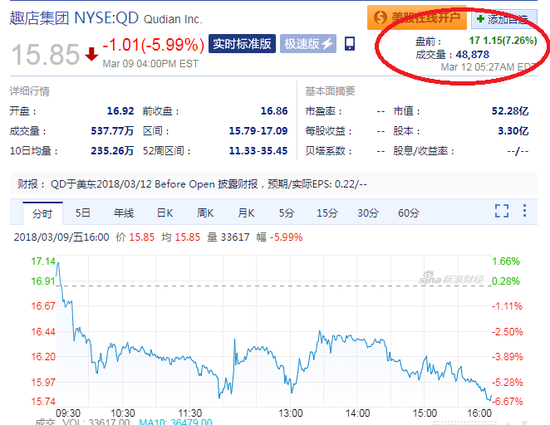Click 添加自选 button
550x425 pixels.
(x=504, y=19)
